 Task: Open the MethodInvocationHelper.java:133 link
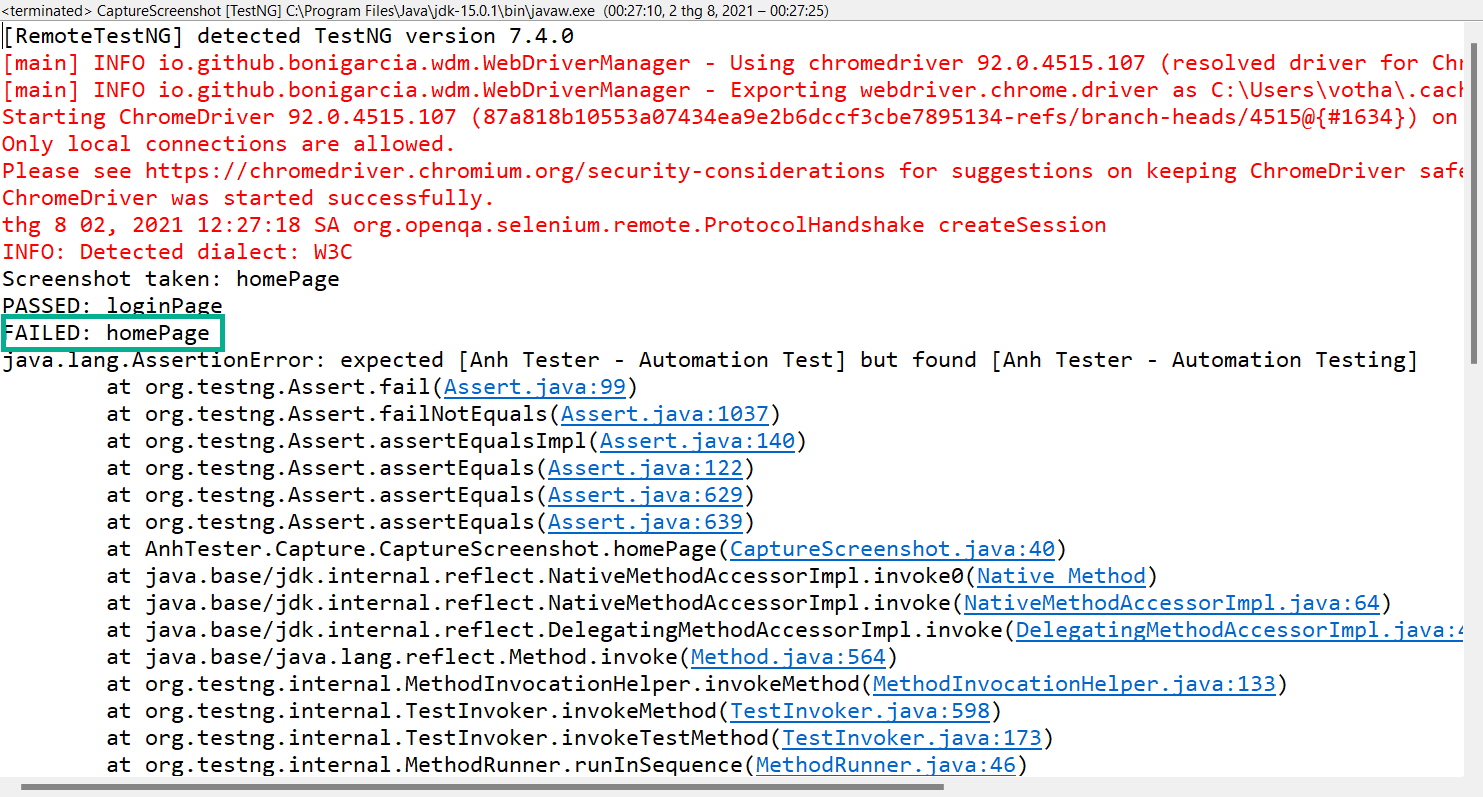(x=1074, y=684)
